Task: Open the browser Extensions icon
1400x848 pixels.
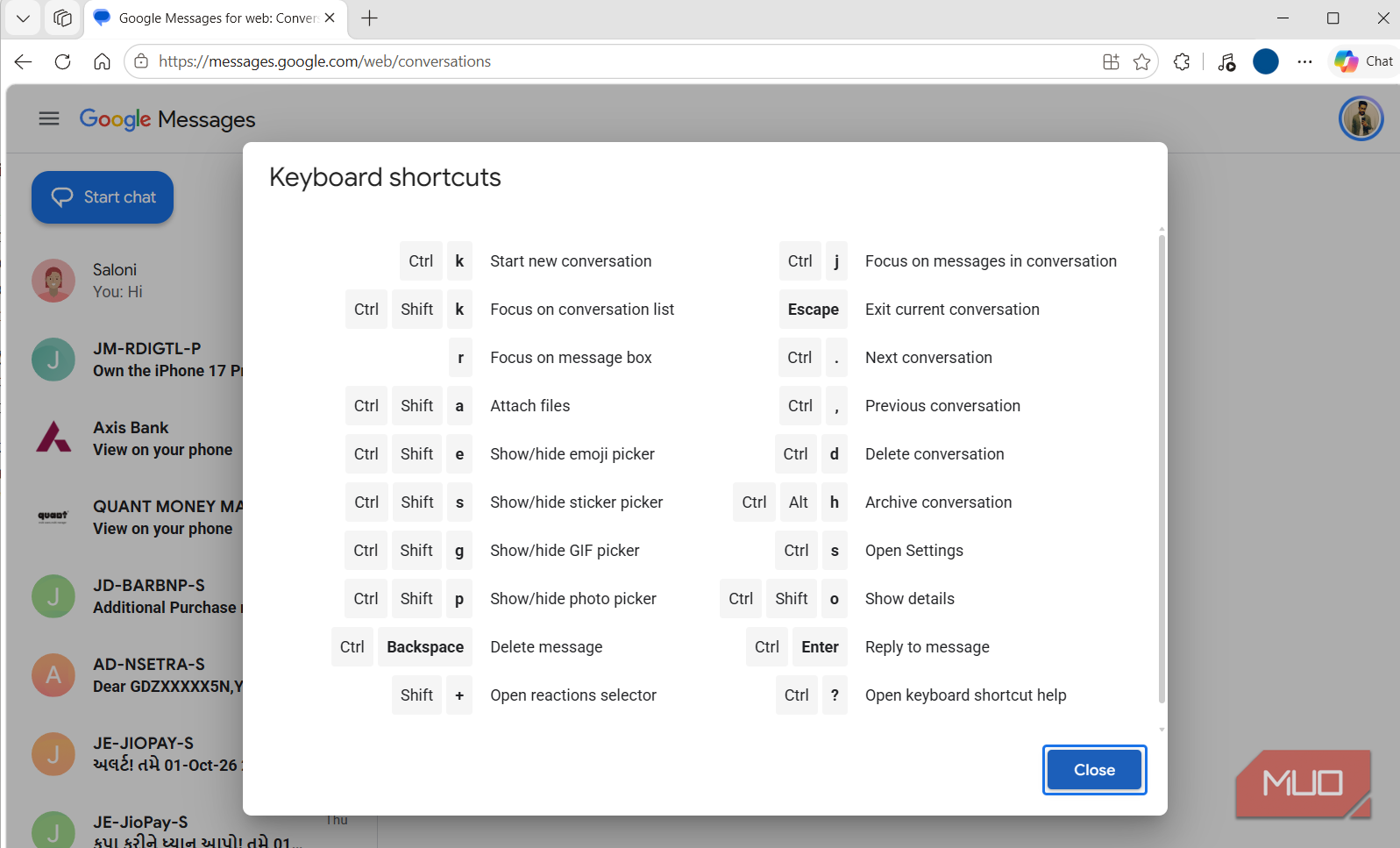Action: click(1182, 61)
